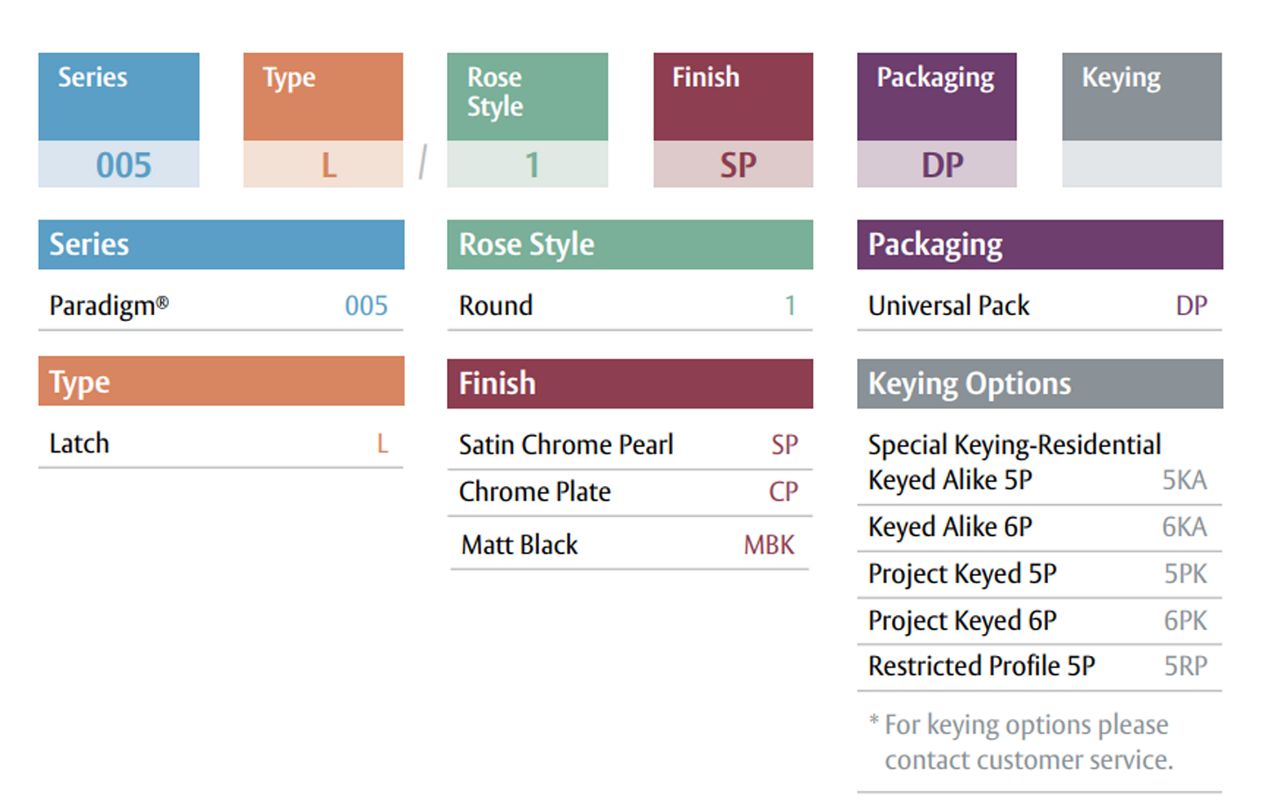This screenshot has height=808, width=1280.
Task: Click the Restricted Profile 5P row
Action: (1040, 666)
